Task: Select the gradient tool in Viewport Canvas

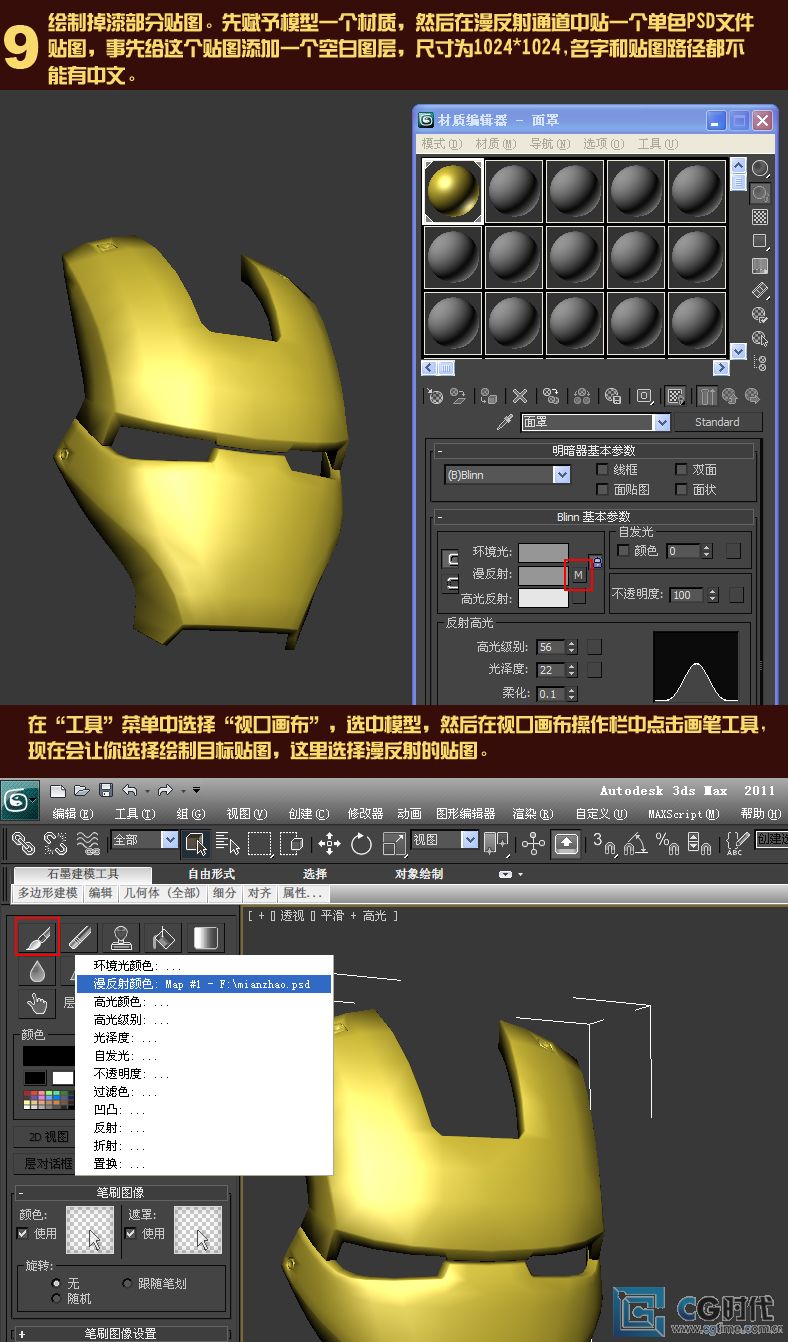Action: (205, 937)
